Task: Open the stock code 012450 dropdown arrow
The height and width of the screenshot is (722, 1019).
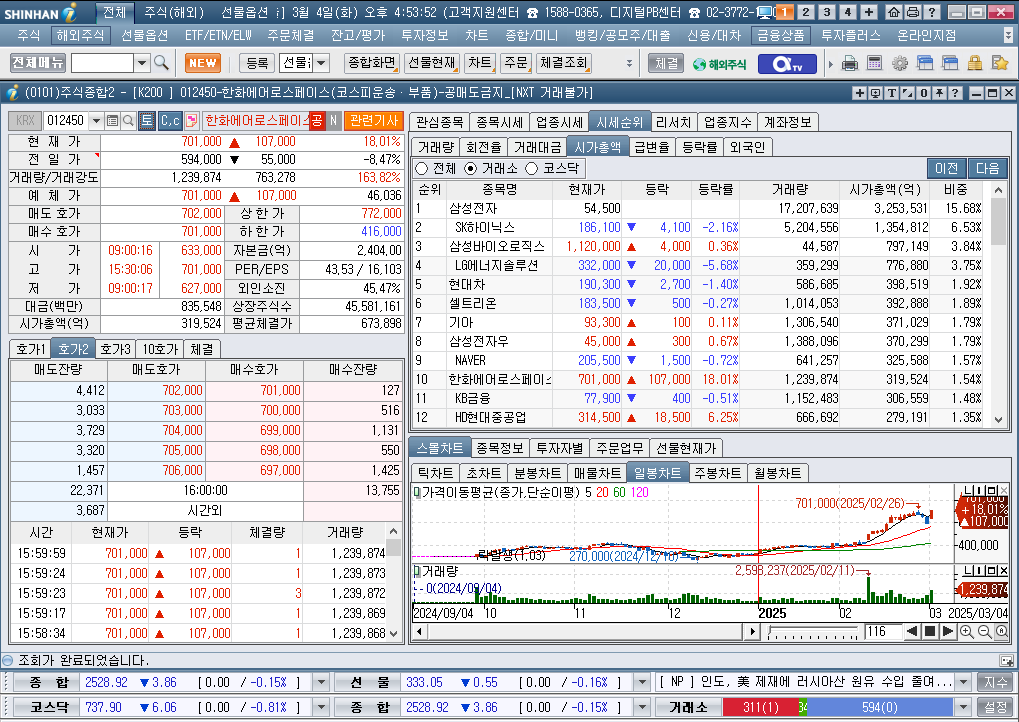Action: coord(96,120)
